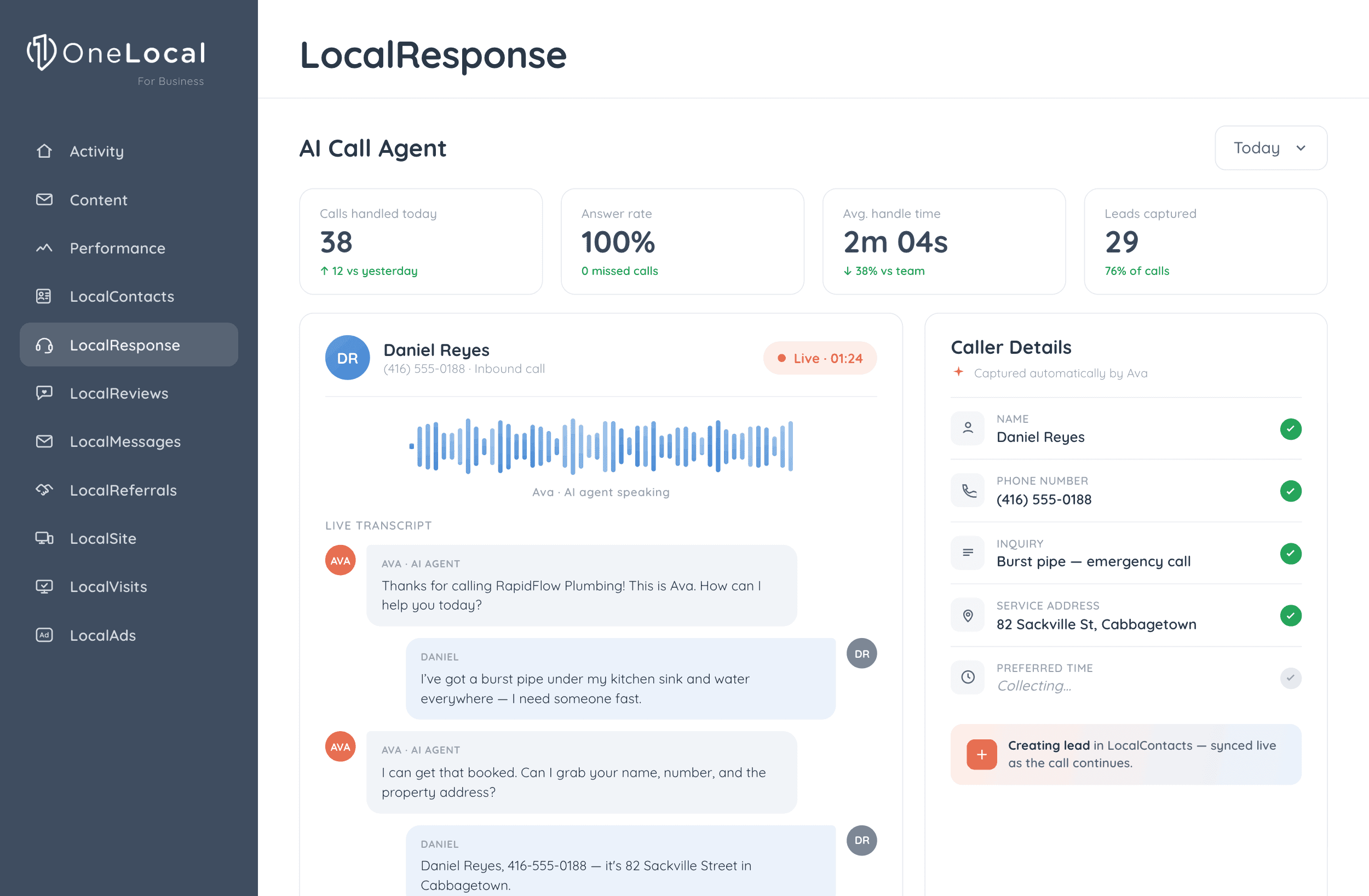The image size is (1369, 896).
Task: Click the '(416) 555-0188' phone number value
Action: click(x=1044, y=499)
